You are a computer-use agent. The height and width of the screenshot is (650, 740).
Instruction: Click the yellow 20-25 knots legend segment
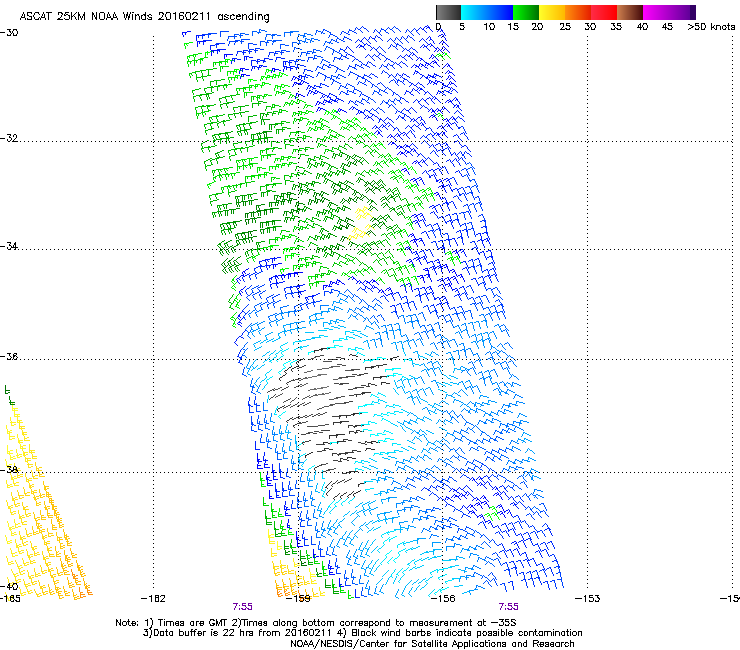(552, 12)
